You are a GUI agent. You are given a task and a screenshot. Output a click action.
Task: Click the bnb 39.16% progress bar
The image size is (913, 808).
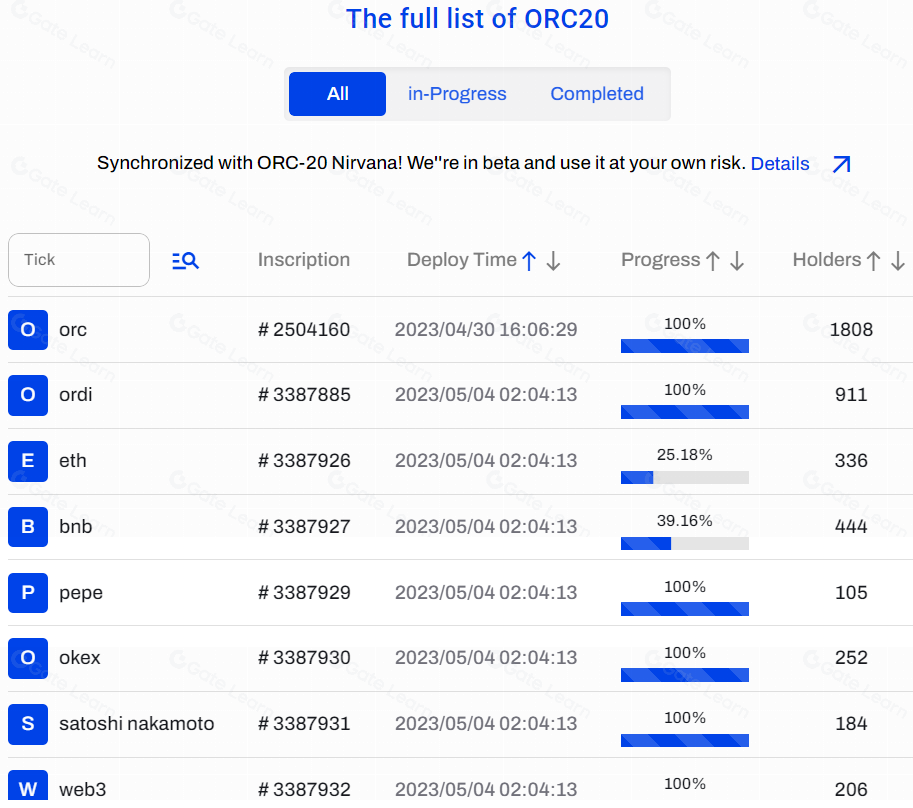(685, 543)
